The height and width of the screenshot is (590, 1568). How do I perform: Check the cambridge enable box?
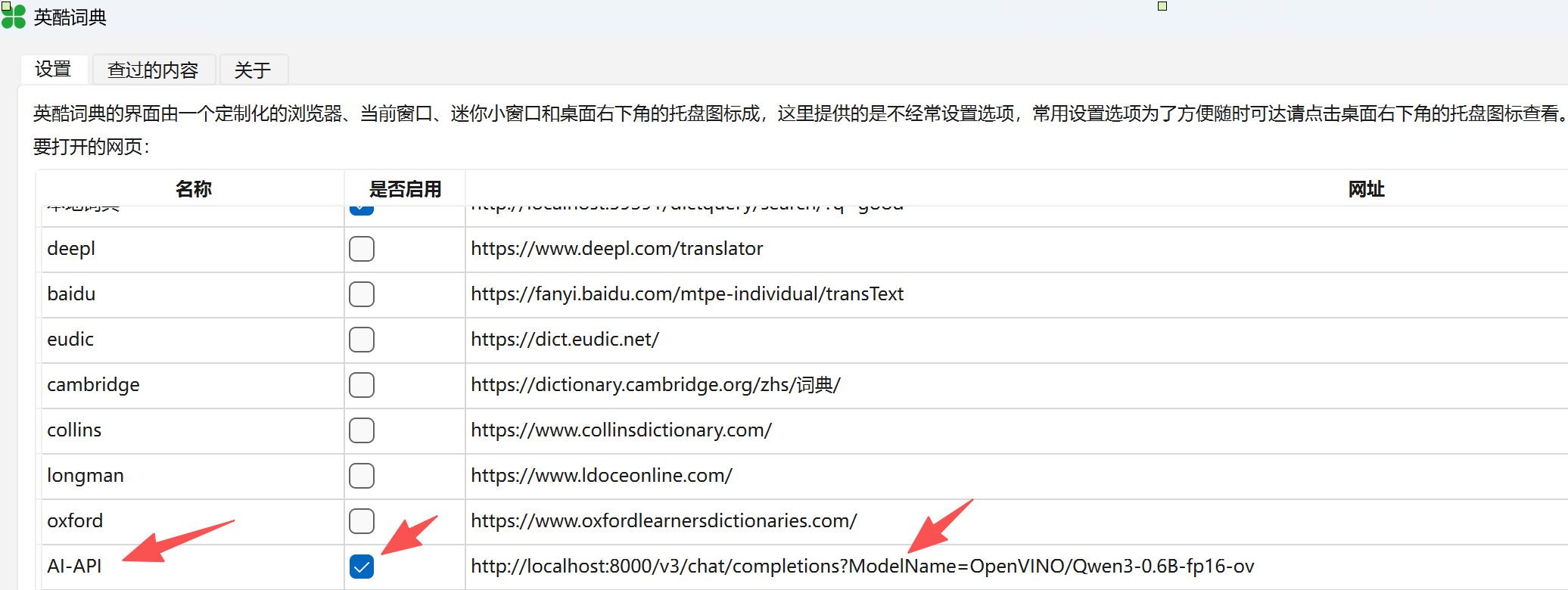click(362, 385)
